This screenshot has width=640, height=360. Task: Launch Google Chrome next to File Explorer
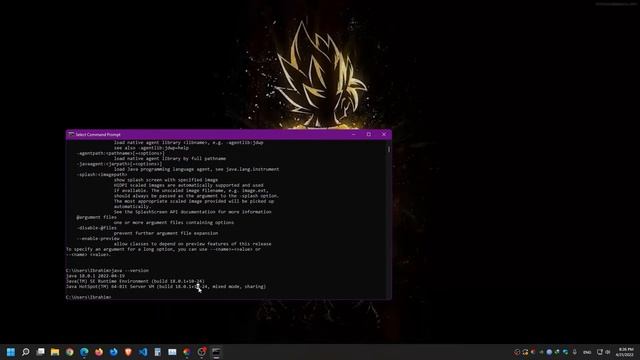tap(69, 352)
